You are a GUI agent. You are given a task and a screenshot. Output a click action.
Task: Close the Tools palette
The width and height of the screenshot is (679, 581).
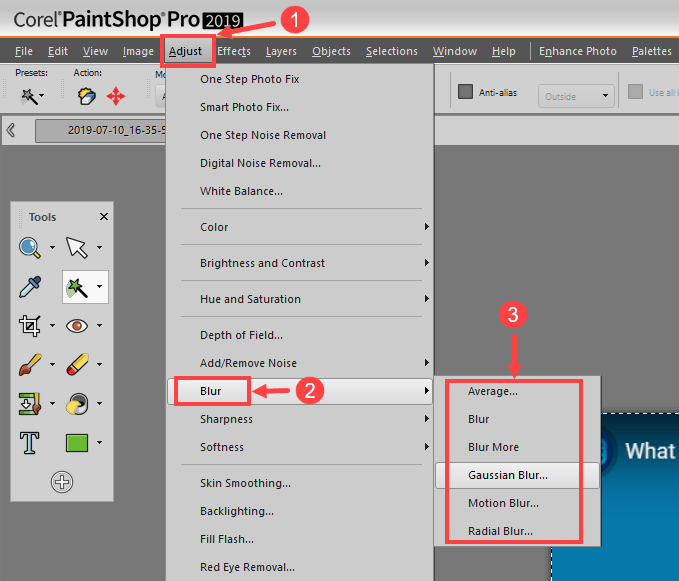[104, 216]
